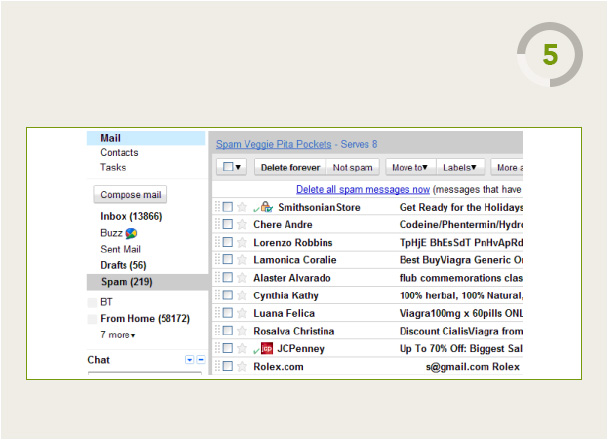608x440 pixels.
Task: Tick the Alaster Alvarado message checkbox
Action: (x=228, y=278)
